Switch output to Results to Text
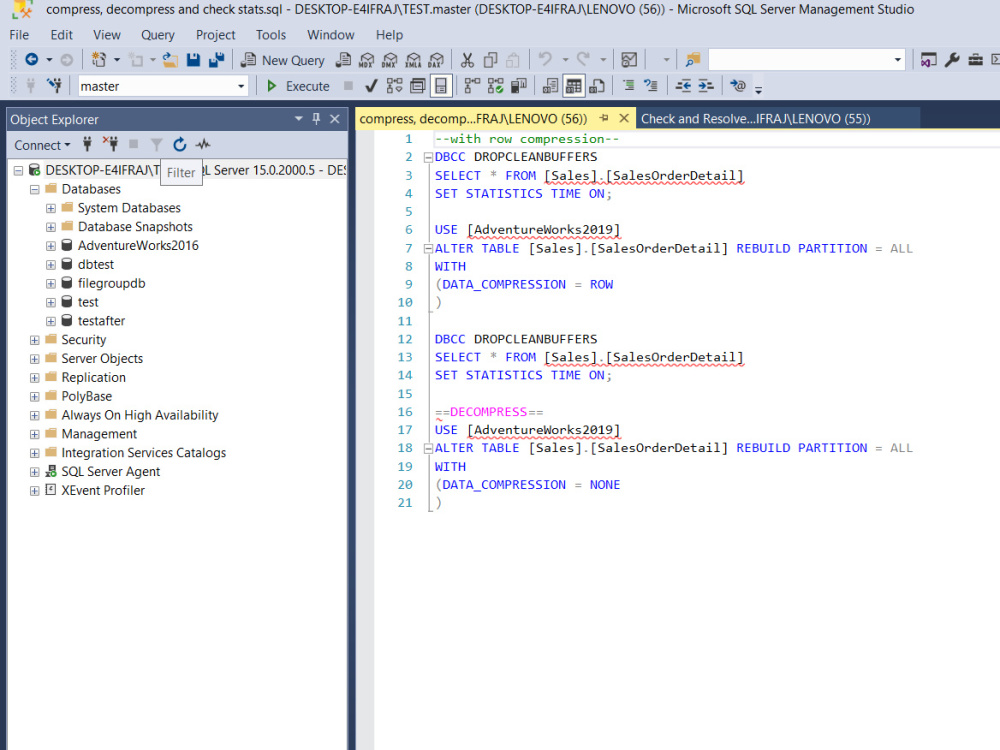 tap(550, 85)
